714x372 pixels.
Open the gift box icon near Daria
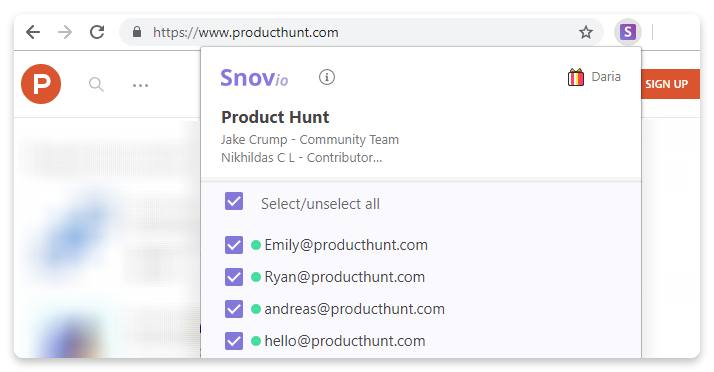[576, 77]
